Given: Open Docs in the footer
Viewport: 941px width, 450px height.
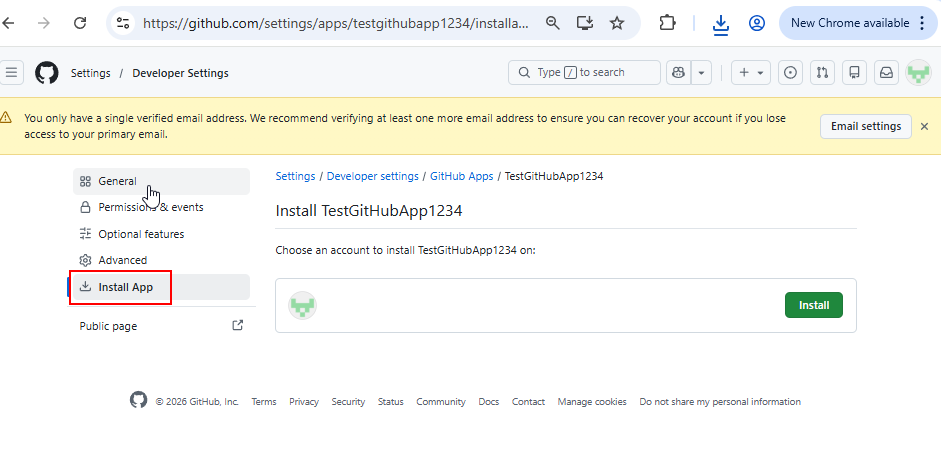Looking at the screenshot, I should point(489,402).
